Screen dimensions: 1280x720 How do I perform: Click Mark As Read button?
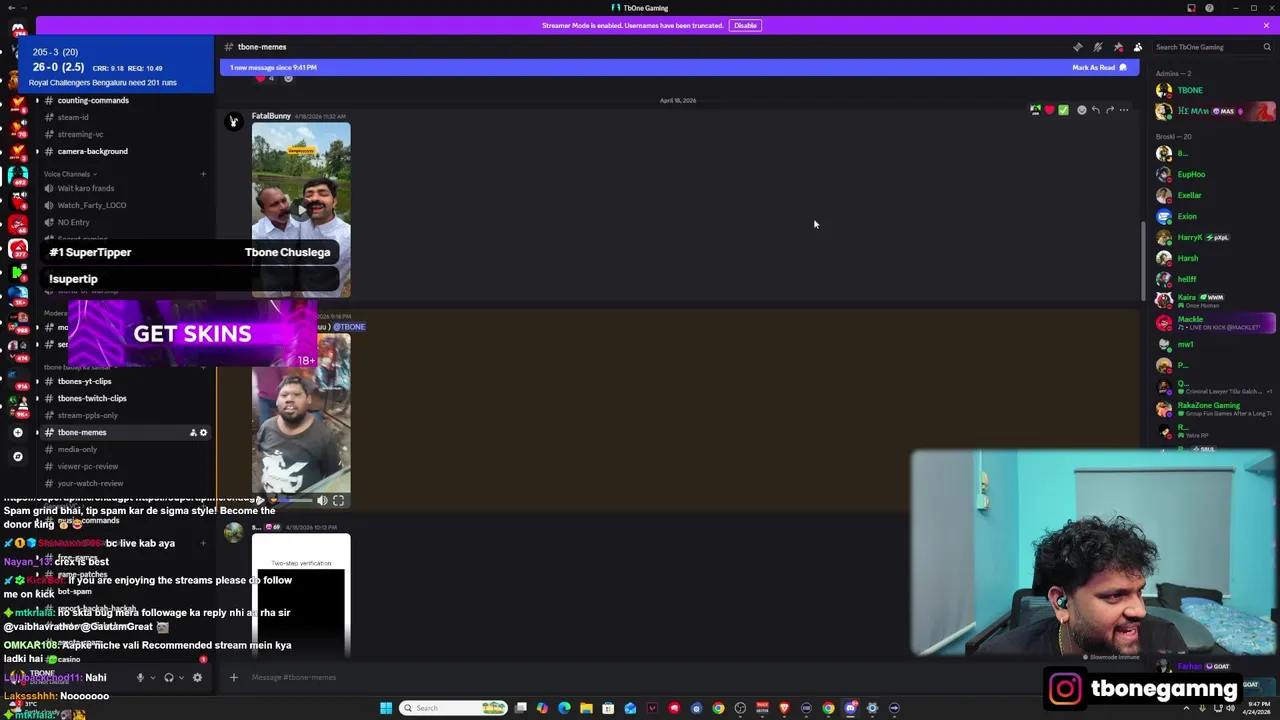click(1100, 67)
